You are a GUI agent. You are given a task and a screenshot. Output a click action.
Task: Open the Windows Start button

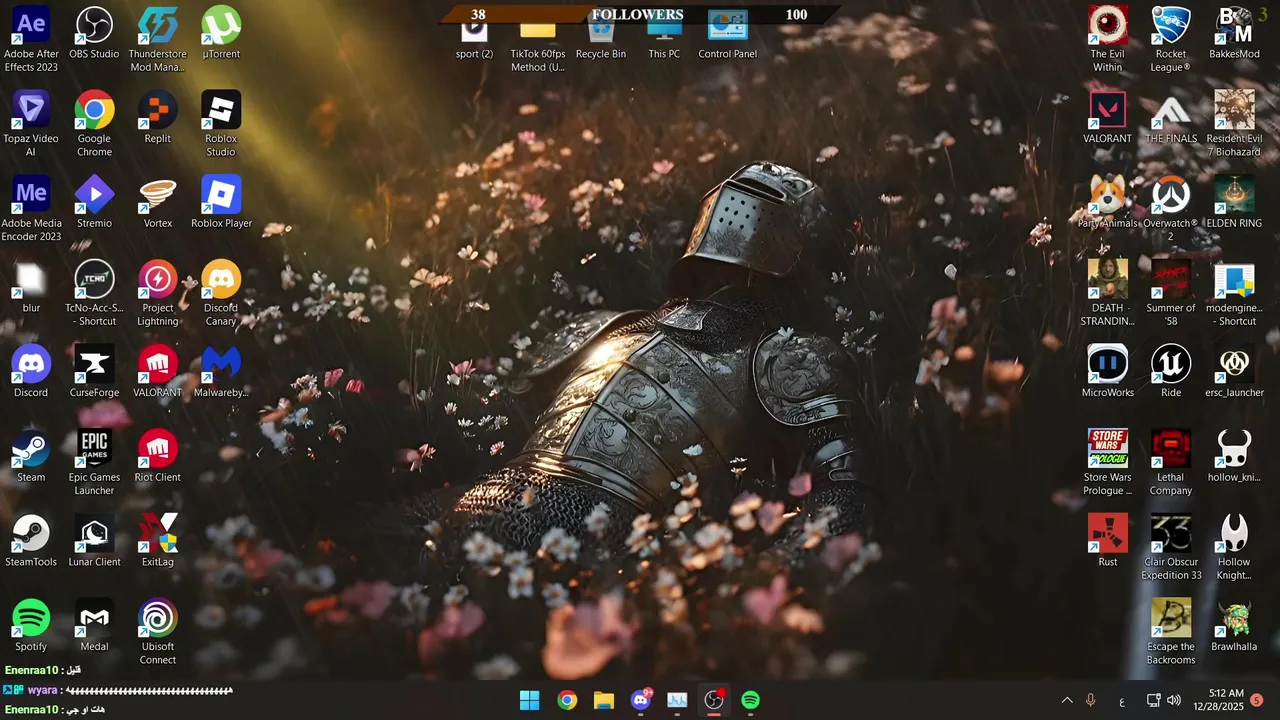[530, 700]
